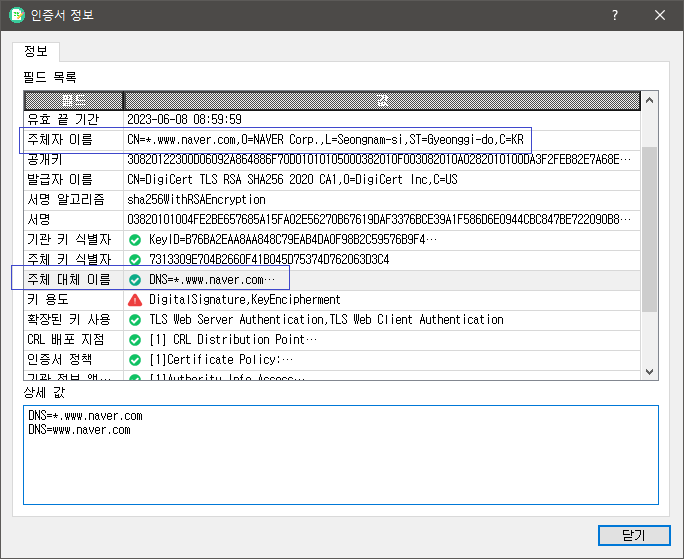
Task: Select the 키 용도 field name
Action: [48, 300]
